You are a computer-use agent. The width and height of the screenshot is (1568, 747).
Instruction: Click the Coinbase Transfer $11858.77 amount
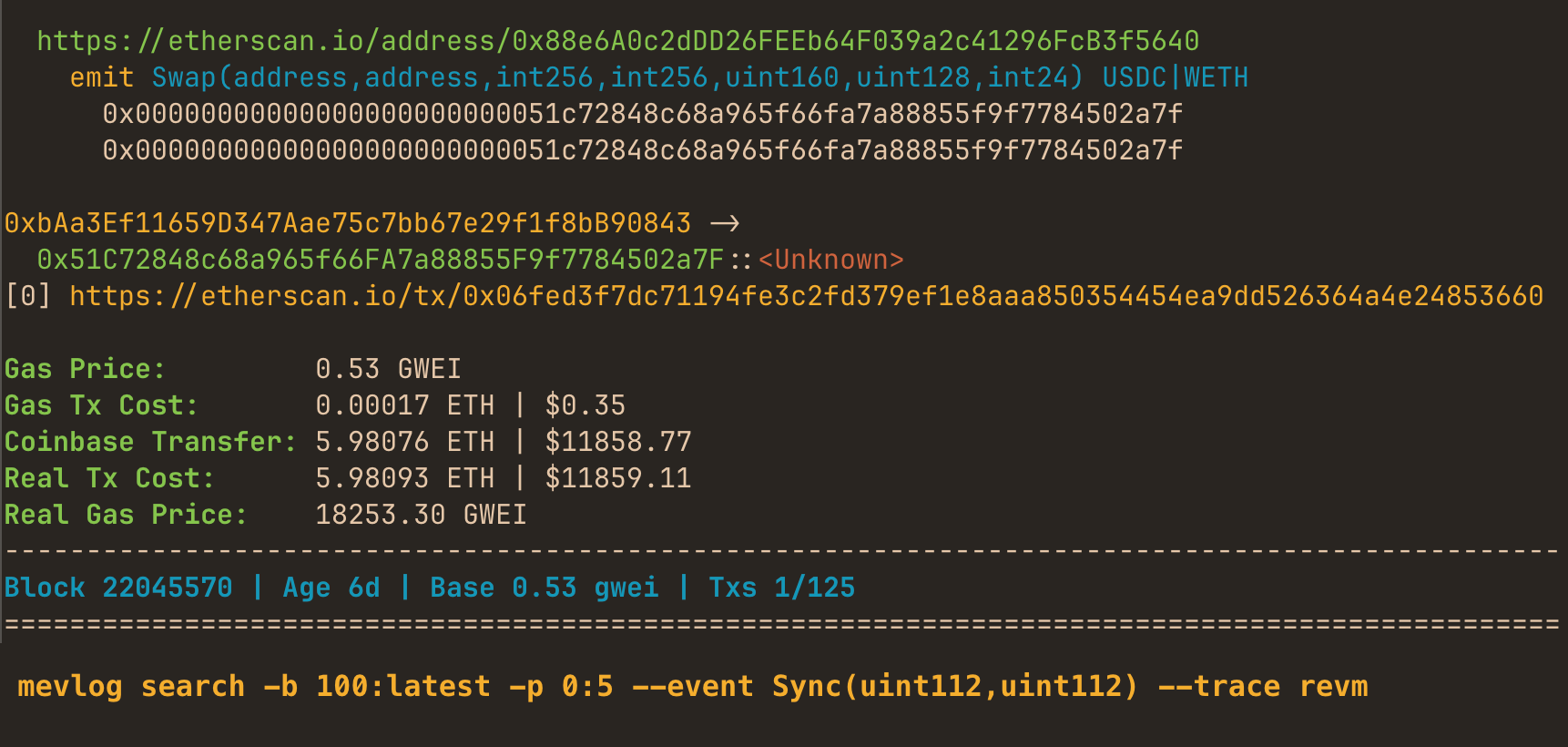coord(618,442)
